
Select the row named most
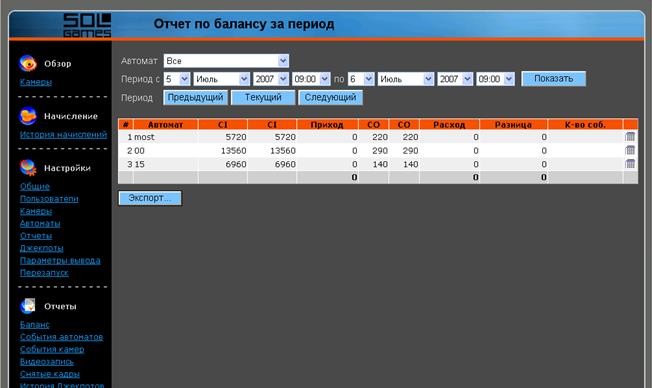point(378,137)
